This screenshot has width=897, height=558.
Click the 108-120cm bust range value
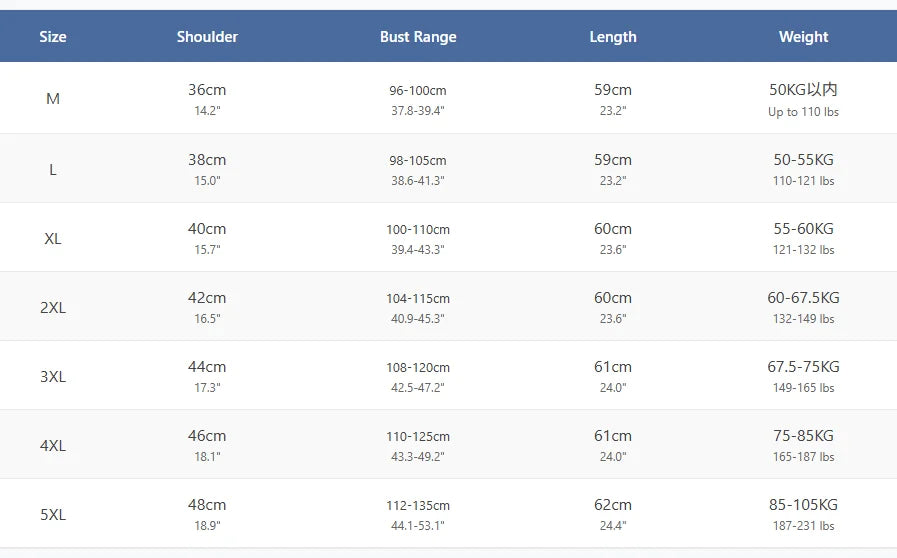point(418,368)
